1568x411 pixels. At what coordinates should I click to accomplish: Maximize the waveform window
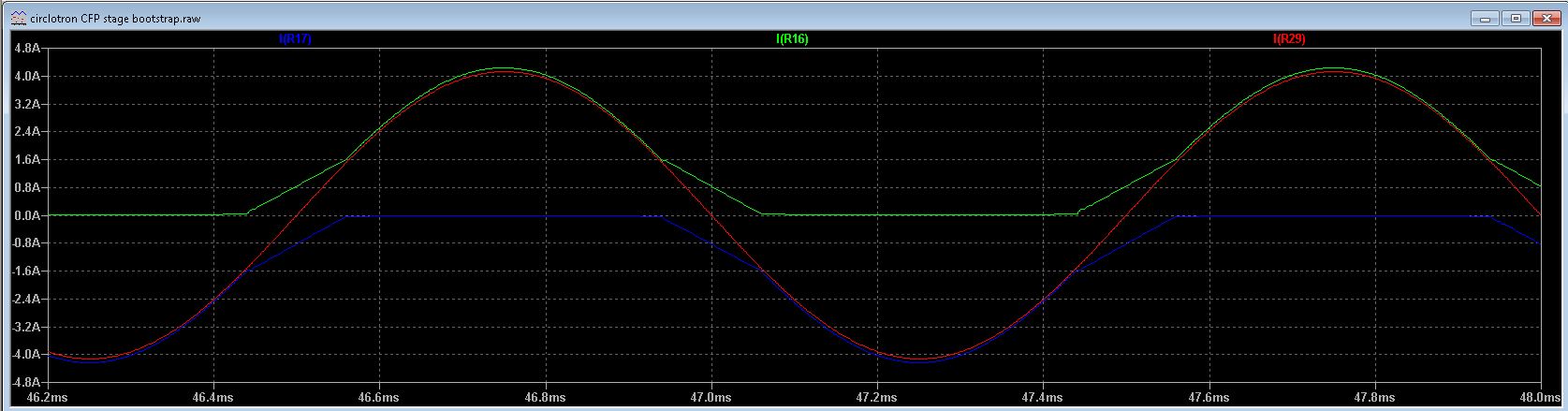1517,18
